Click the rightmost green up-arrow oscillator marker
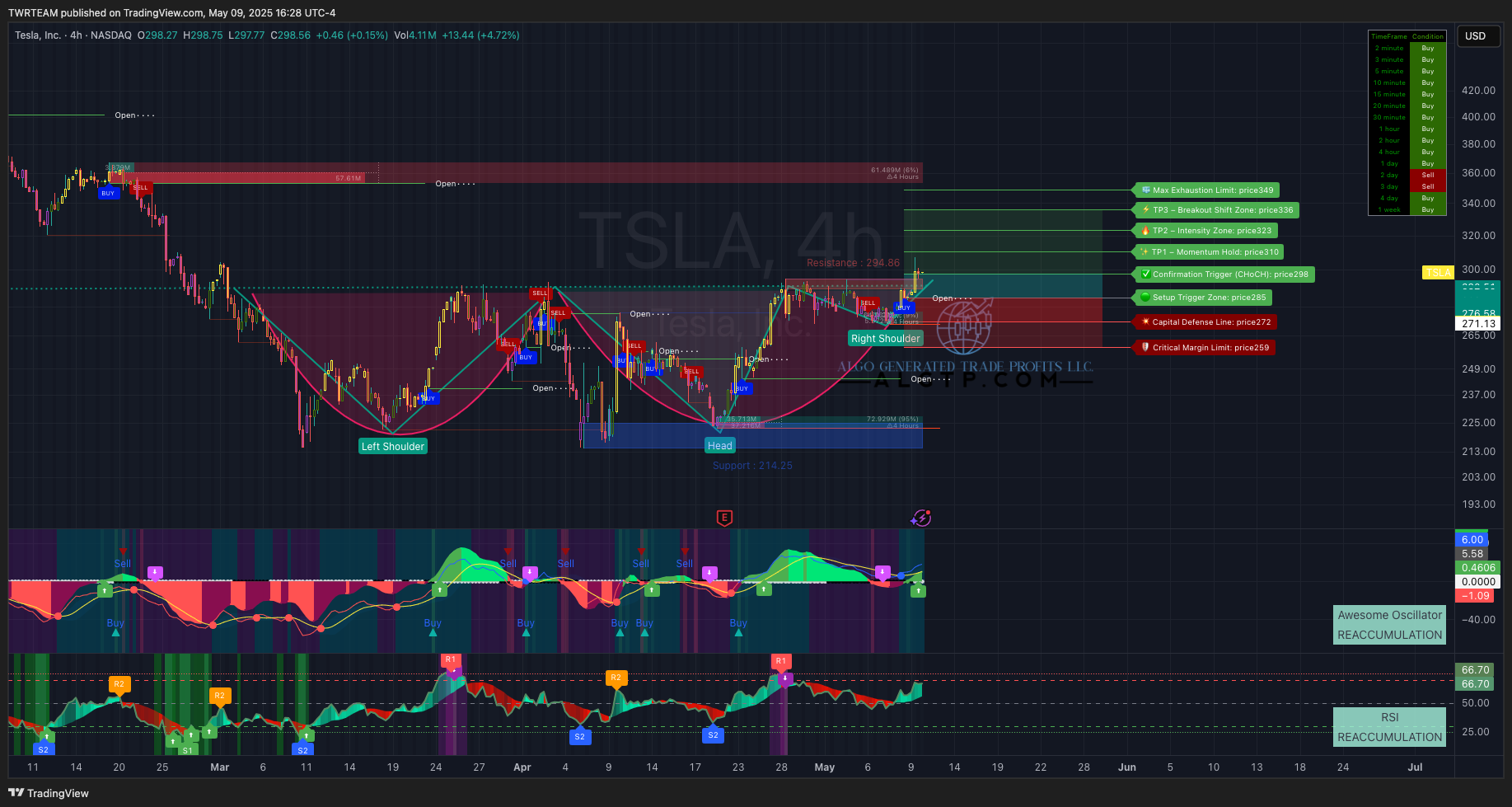 pyautogui.click(x=918, y=590)
